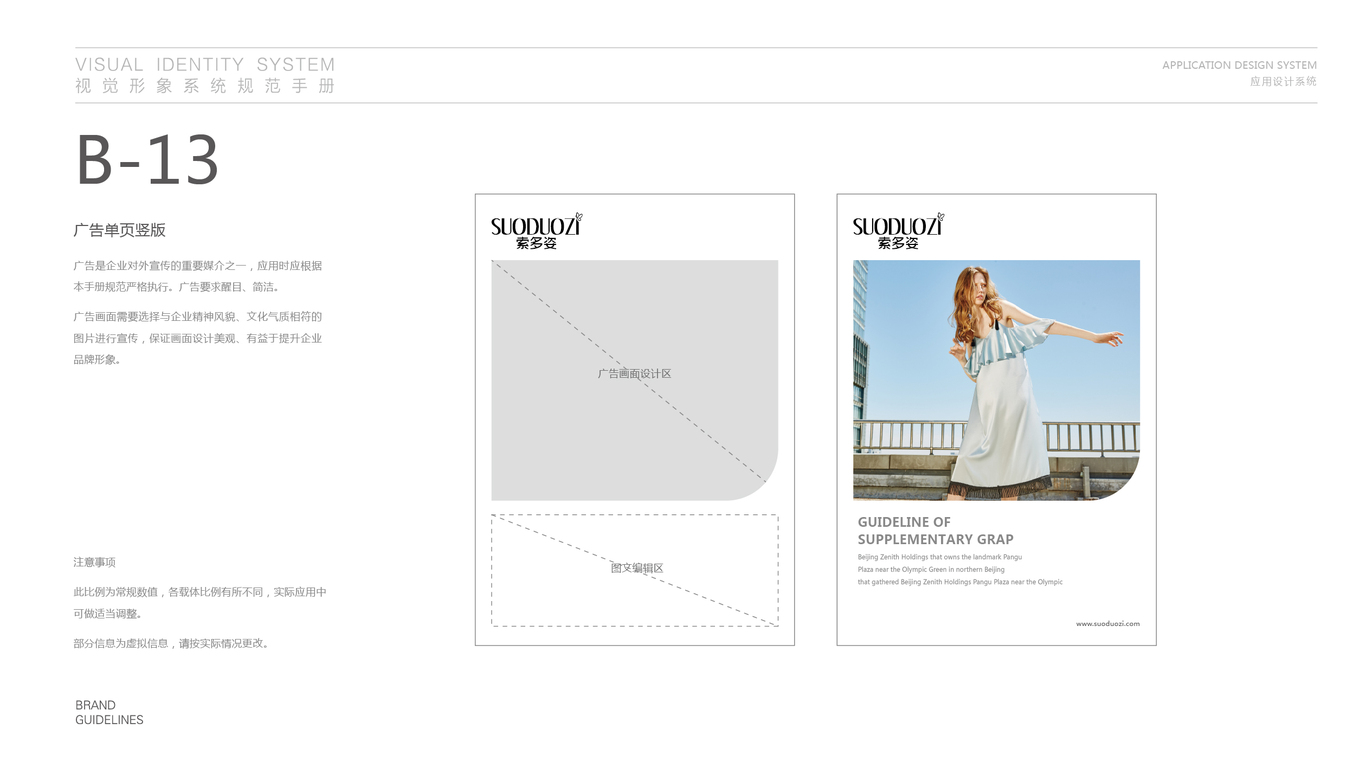1366x768 pixels.
Task: Open the www.suoduozi.com link
Action: [1108, 624]
